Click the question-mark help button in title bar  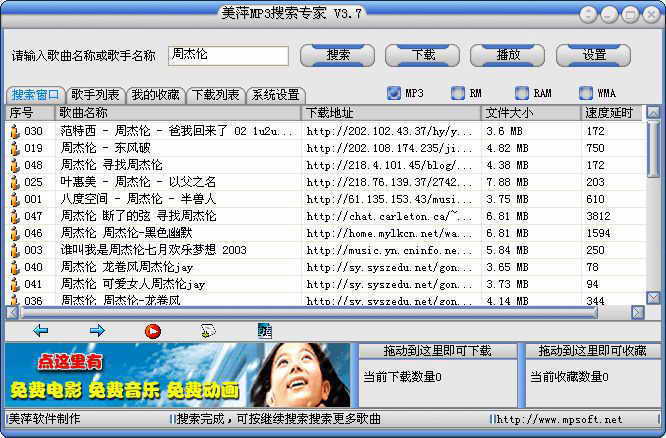(x=589, y=14)
